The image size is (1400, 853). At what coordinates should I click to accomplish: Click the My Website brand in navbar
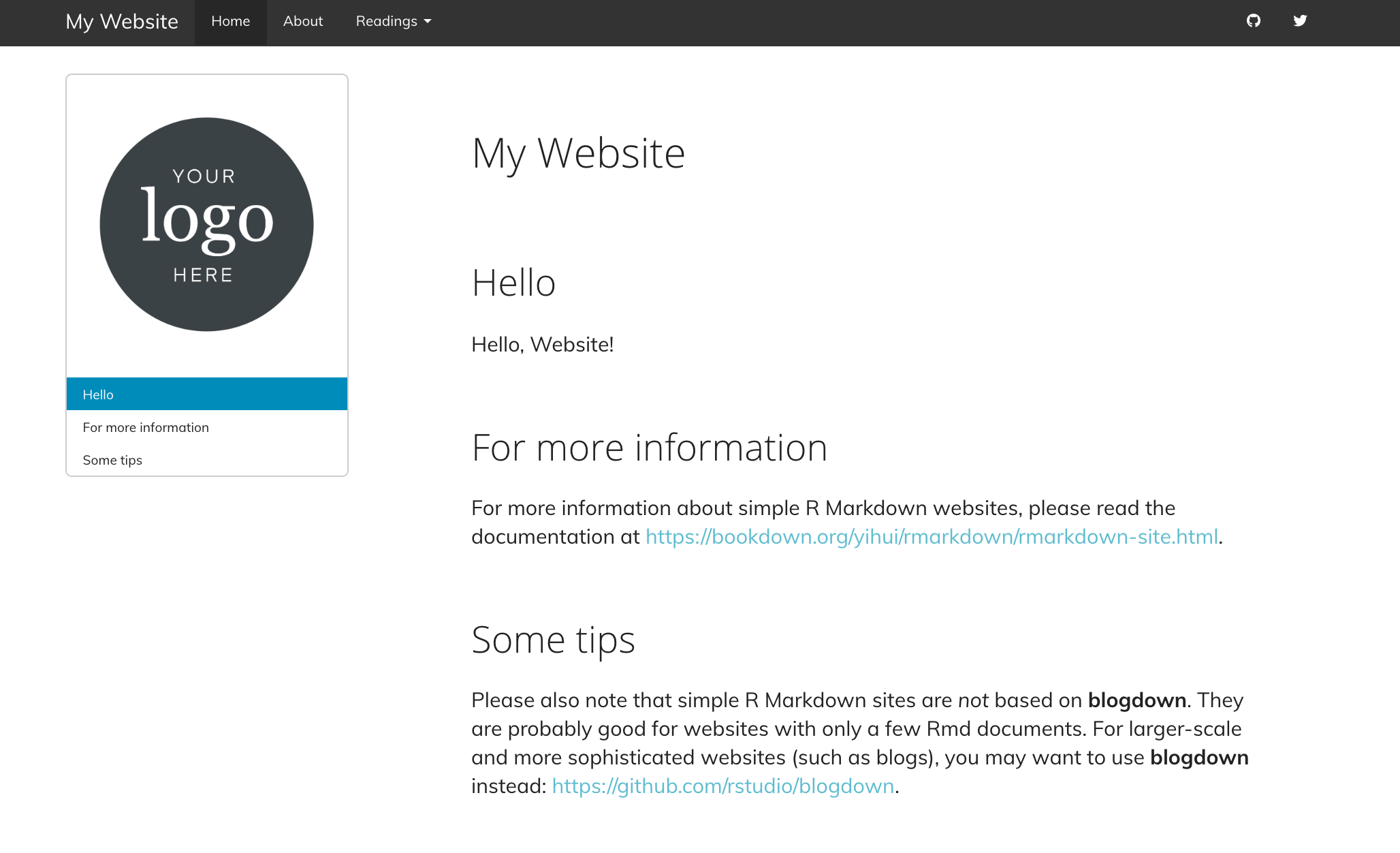(x=122, y=22)
